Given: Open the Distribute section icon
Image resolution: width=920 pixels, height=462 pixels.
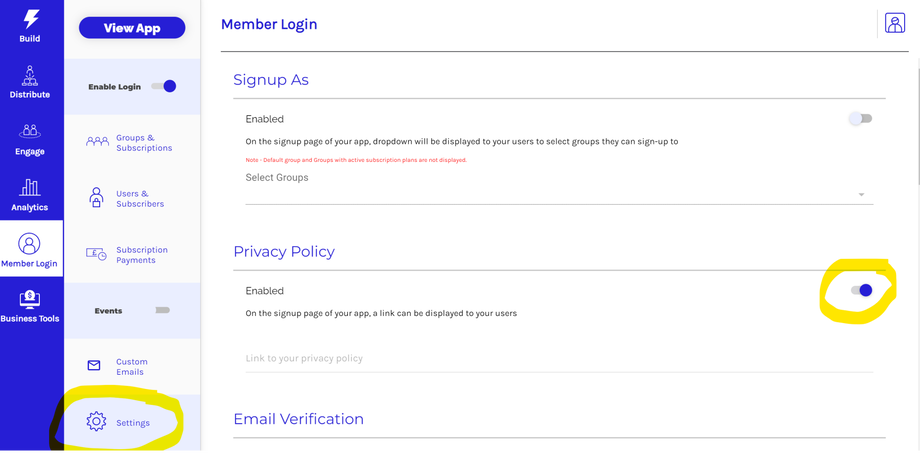Looking at the screenshot, I should (x=30, y=76).
